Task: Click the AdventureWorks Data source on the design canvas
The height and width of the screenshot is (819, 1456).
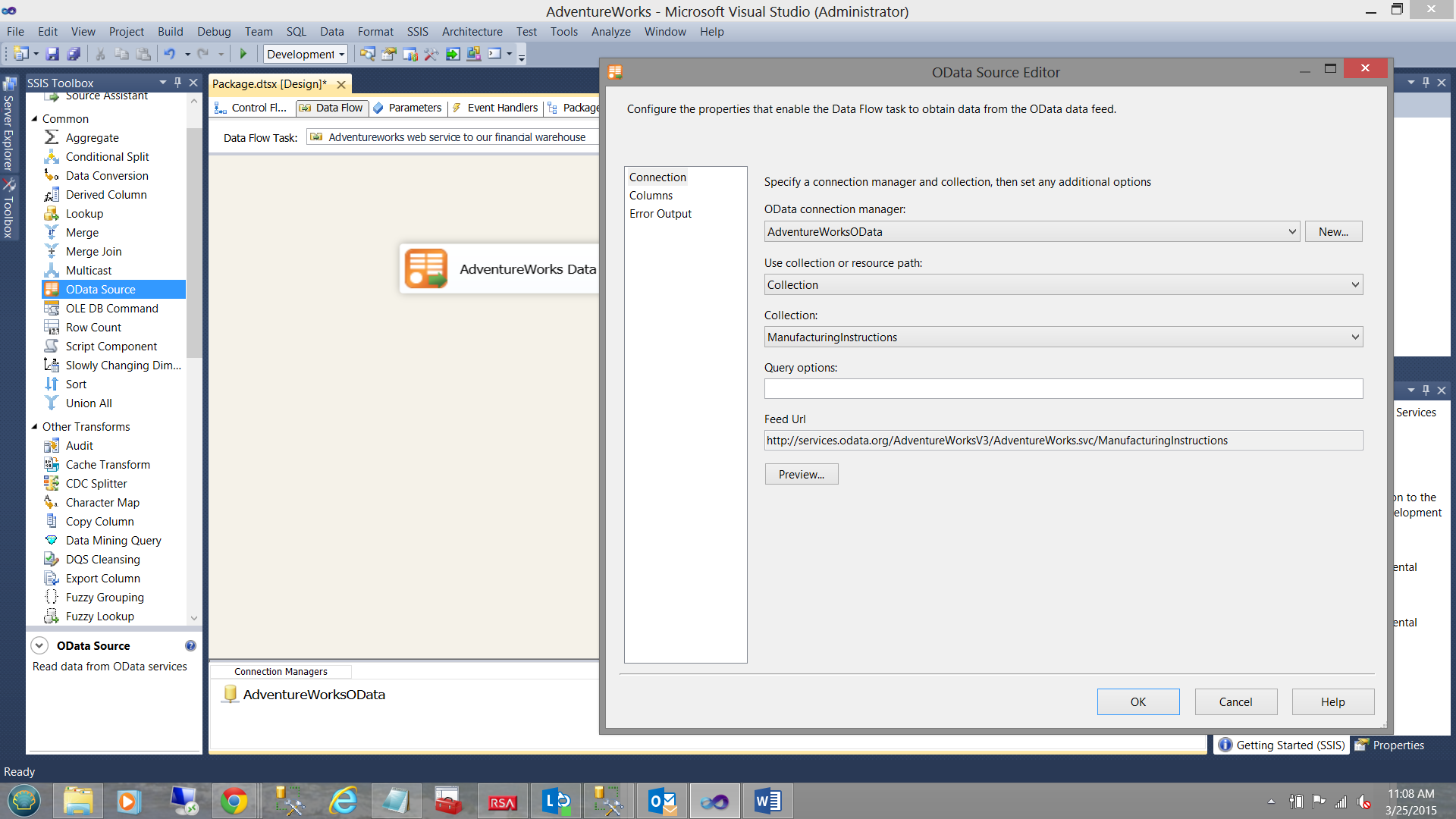Action: tap(500, 268)
